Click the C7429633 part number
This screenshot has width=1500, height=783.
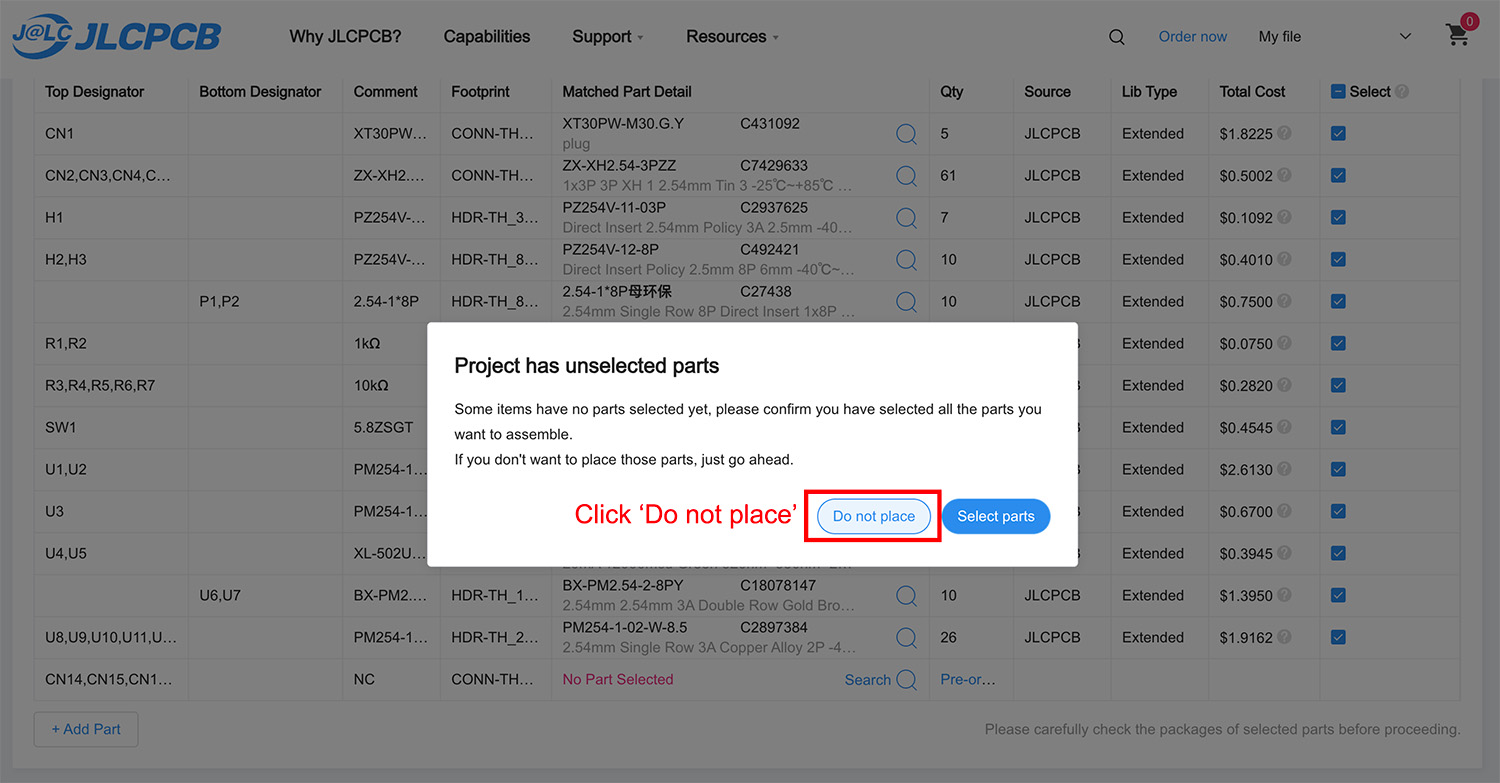tap(774, 166)
